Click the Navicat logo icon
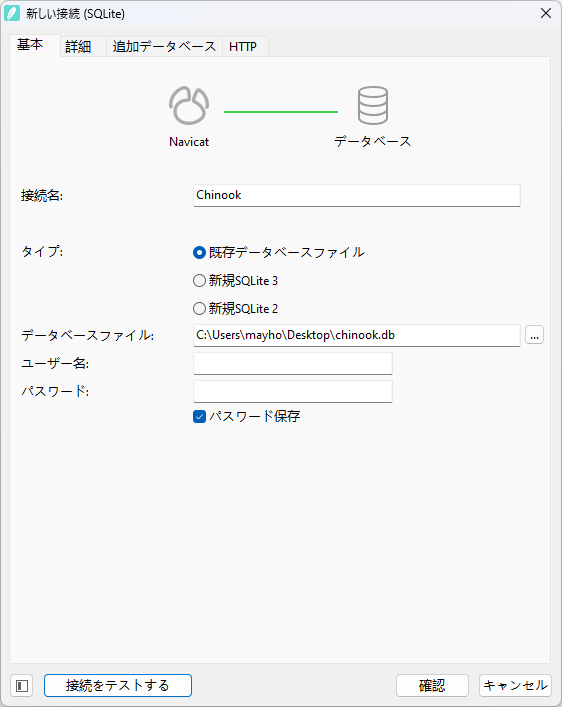This screenshot has width=562, height=707. tap(189, 106)
